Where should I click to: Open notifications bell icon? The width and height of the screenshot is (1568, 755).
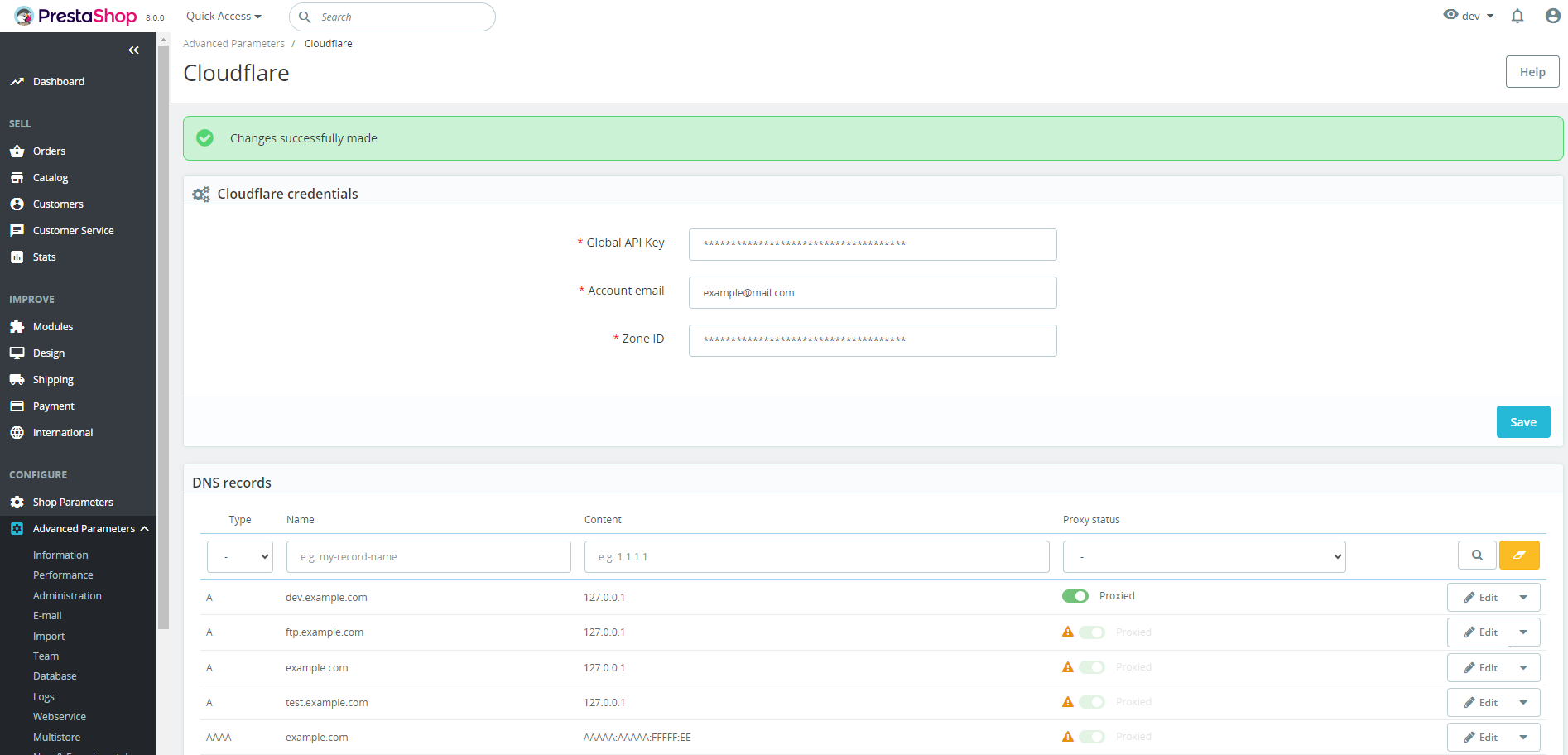pyautogui.click(x=1517, y=16)
